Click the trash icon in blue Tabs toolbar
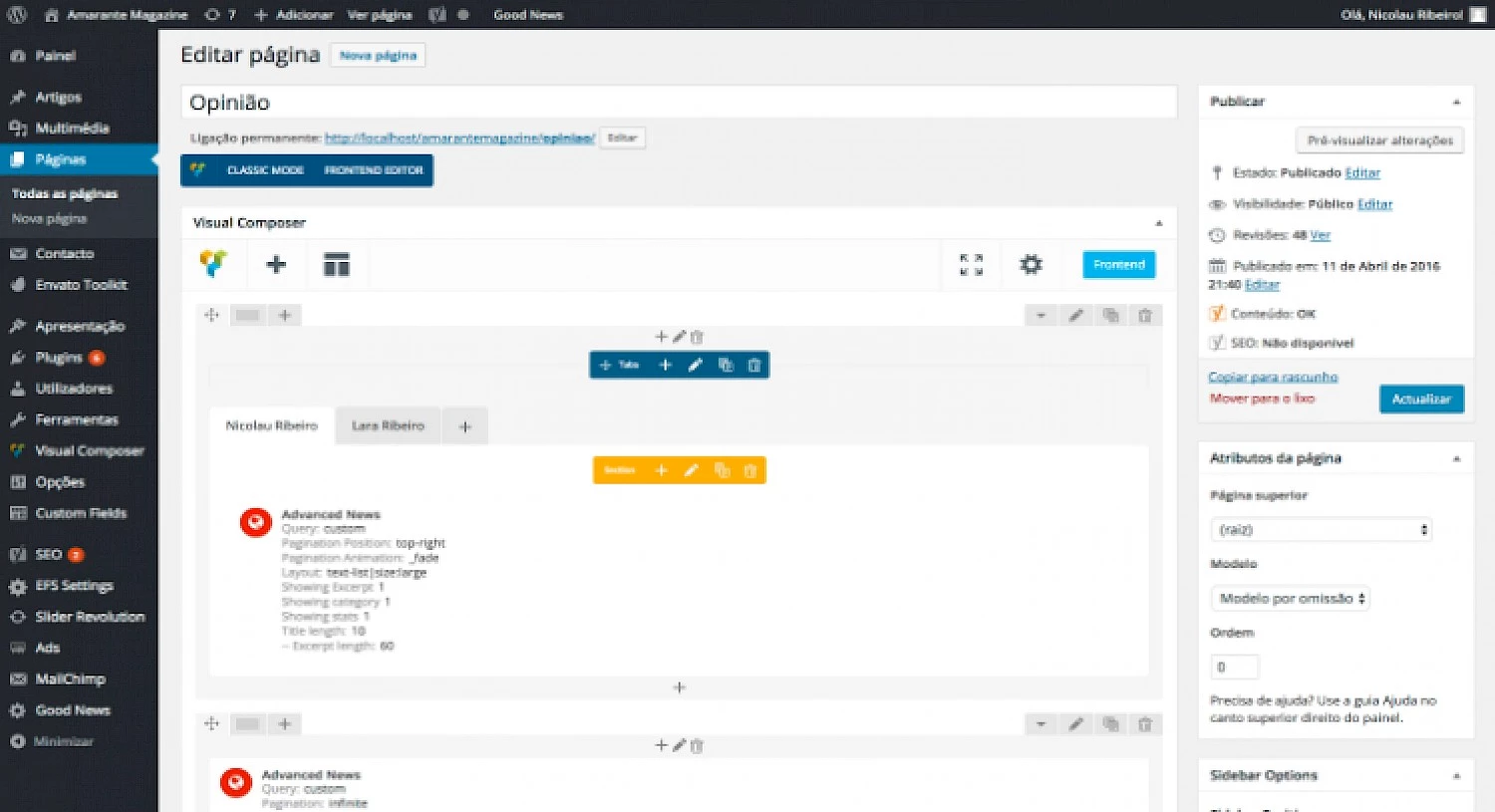The height and width of the screenshot is (812, 1495). pos(754,366)
